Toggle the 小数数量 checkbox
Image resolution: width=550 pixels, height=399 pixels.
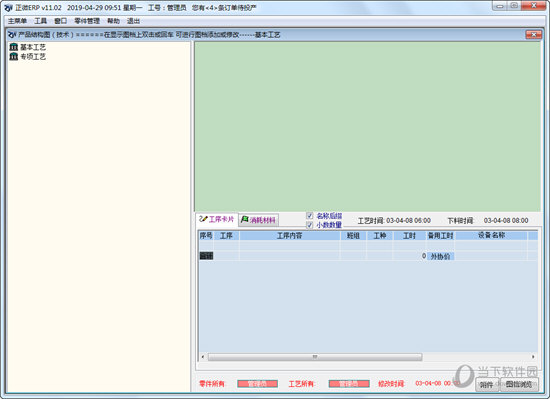[309, 225]
